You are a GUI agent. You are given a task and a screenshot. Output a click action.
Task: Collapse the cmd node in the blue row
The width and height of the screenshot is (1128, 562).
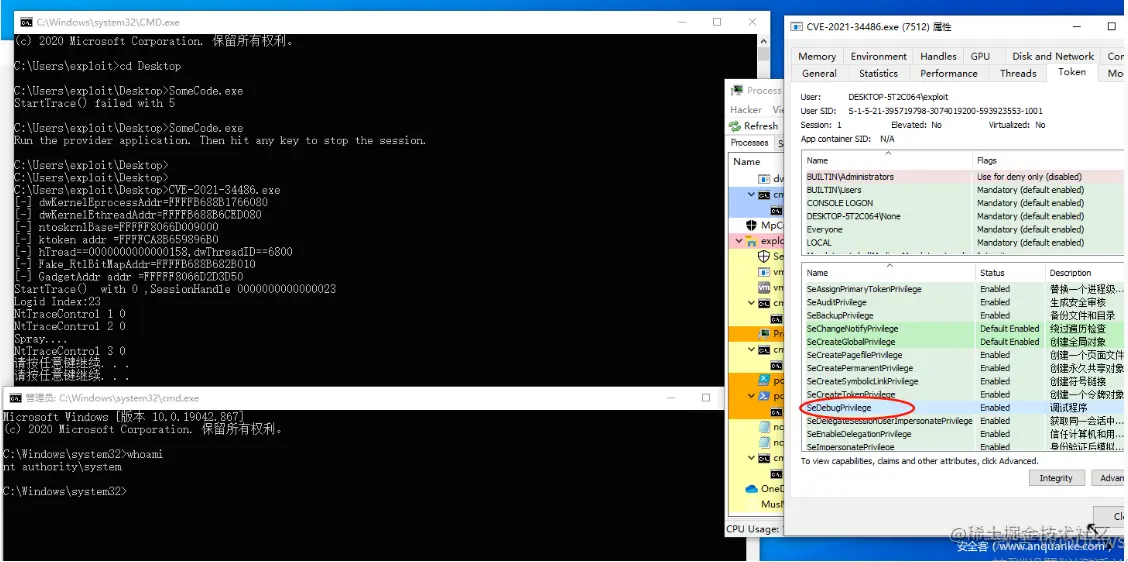(x=752, y=194)
